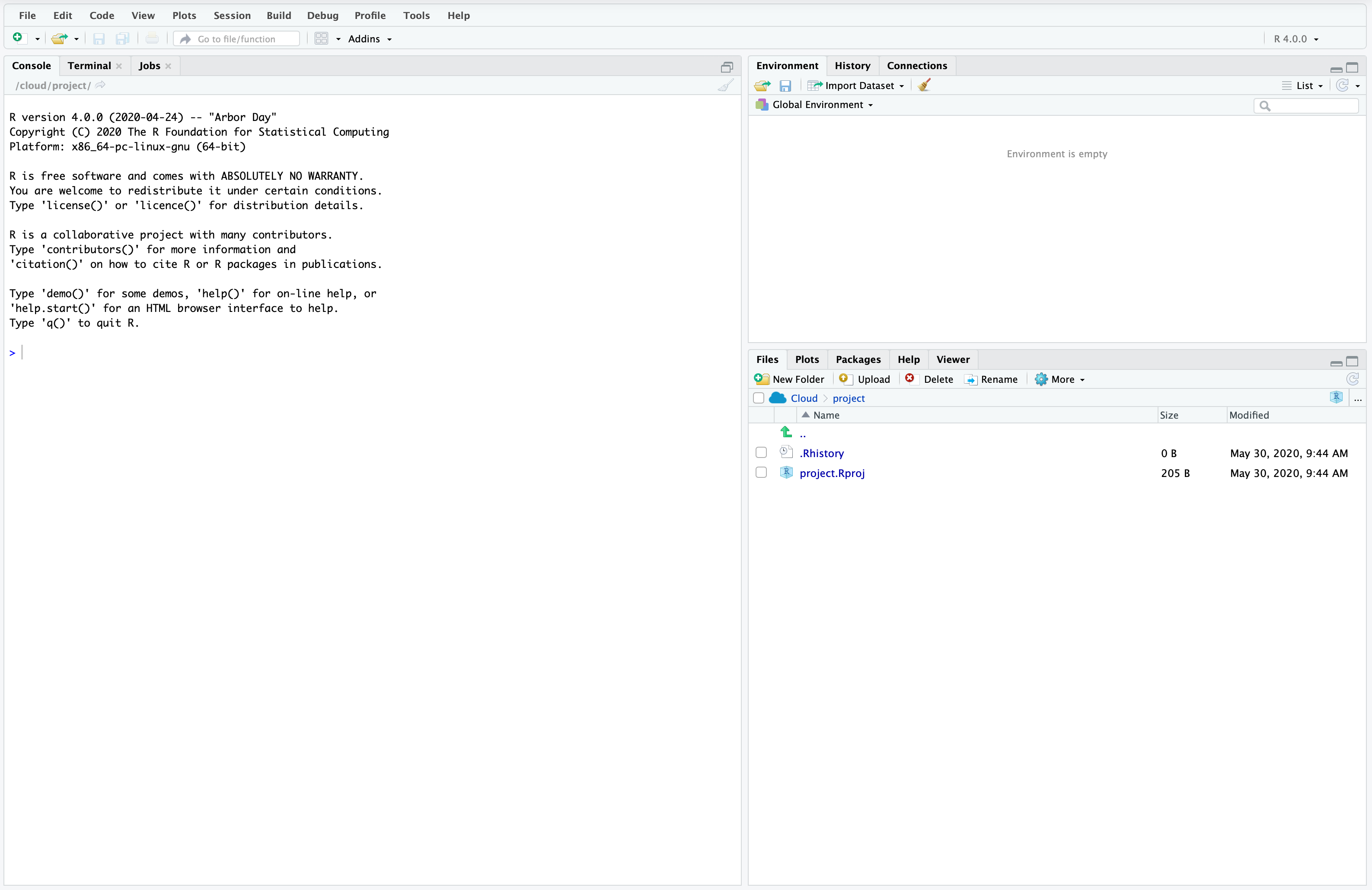The height and width of the screenshot is (890, 1372).
Task: Go up to the parent directory
Action: (x=802, y=433)
